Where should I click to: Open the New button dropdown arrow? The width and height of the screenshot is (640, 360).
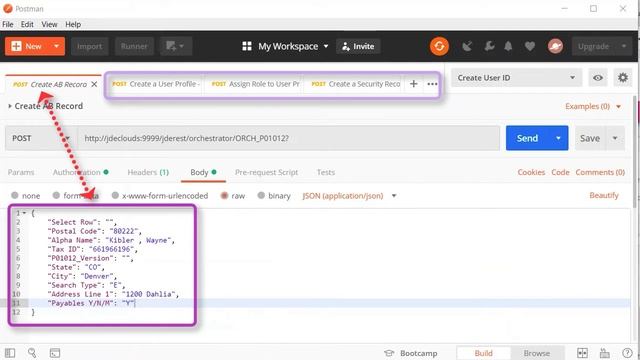pos(57,46)
